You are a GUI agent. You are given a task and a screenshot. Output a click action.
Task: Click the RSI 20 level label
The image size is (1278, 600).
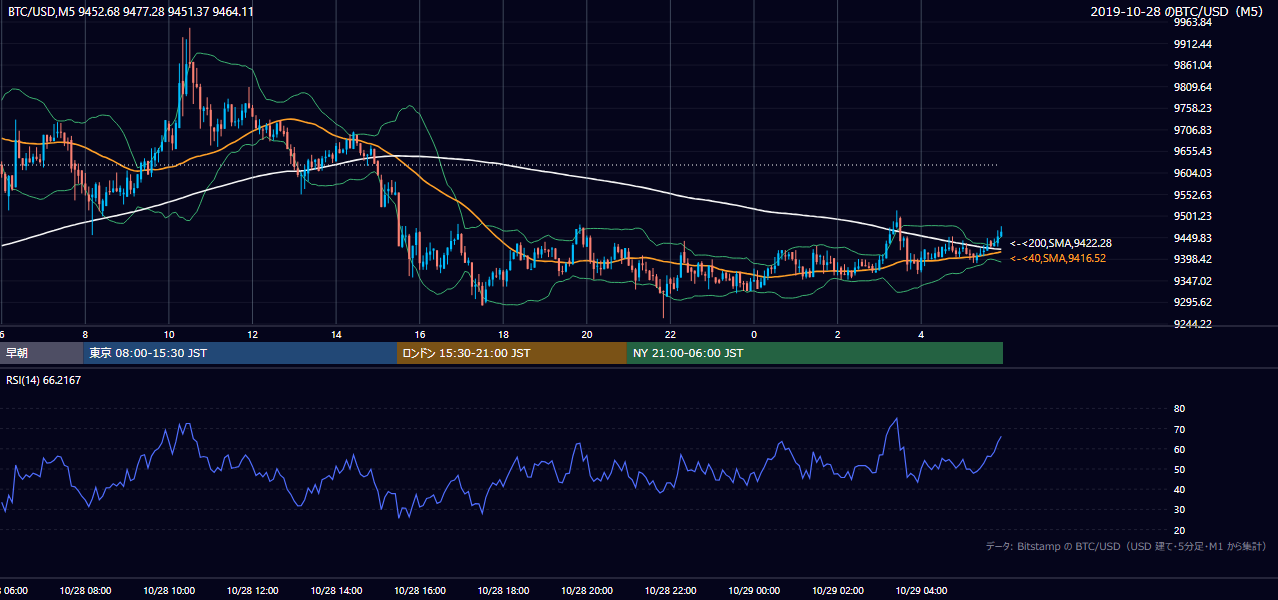[x=1180, y=530]
